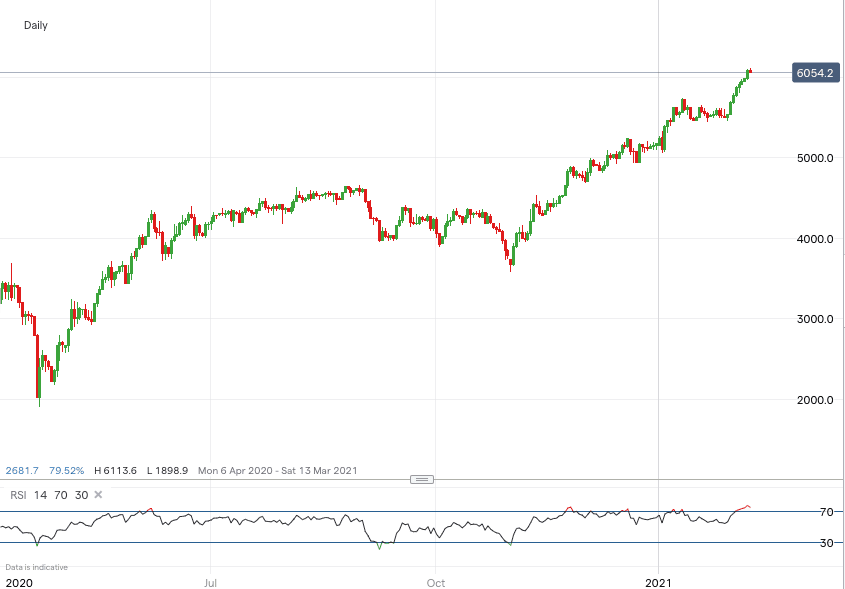The width and height of the screenshot is (845, 589).
Task: Click the date range Mon 6 Apr 2020 text
Action: (x=238, y=470)
